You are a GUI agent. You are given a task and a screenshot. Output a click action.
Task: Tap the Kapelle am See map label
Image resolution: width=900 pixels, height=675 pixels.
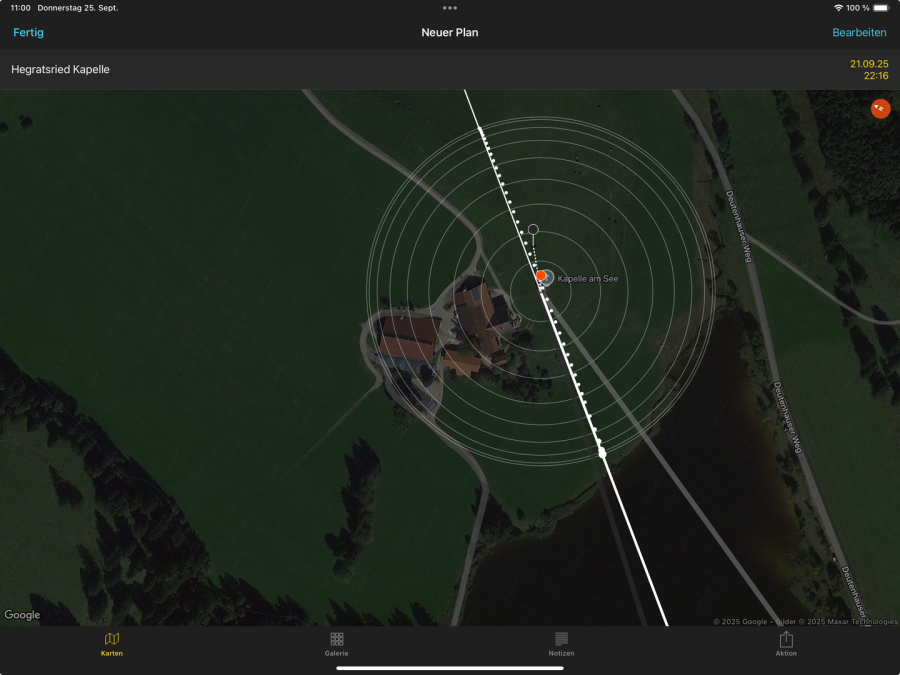pyautogui.click(x=587, y=279)
